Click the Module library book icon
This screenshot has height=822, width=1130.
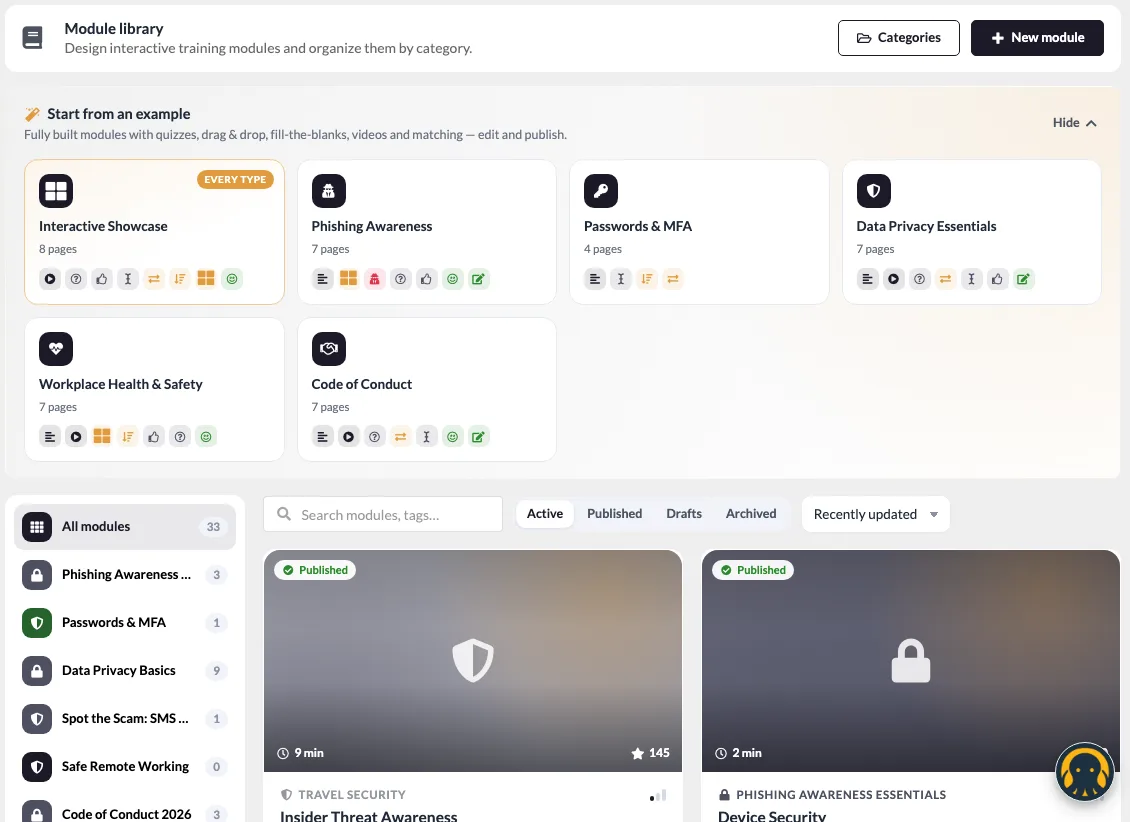tap(32, 37)
